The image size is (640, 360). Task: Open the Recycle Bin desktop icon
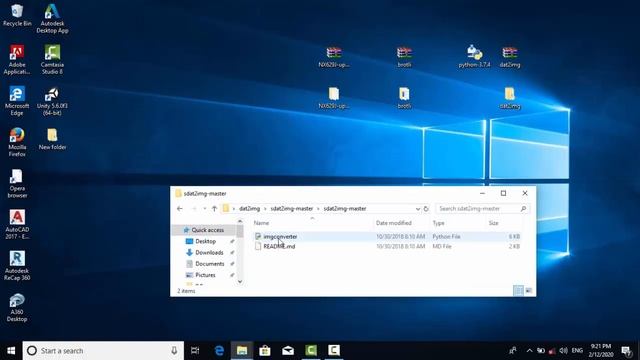pyautogui.click(x=17, y=15)
